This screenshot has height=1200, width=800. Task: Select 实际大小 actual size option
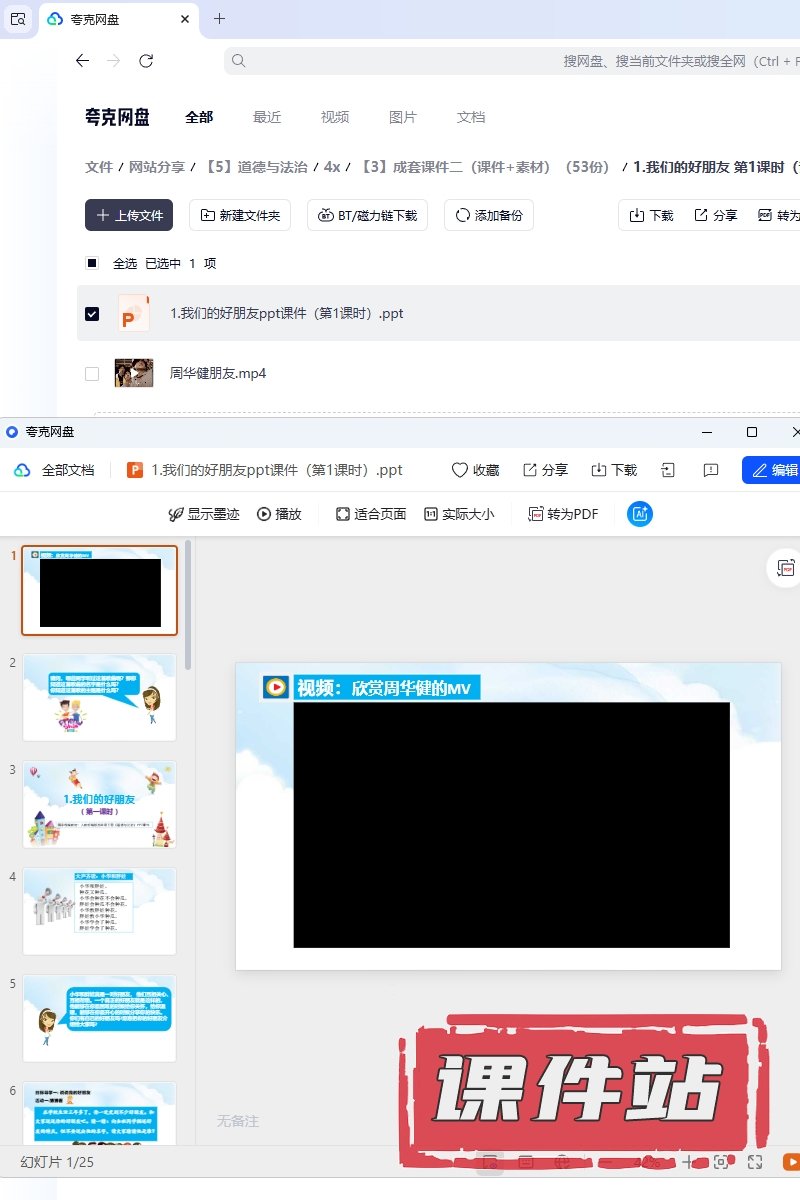click(459, 514)
